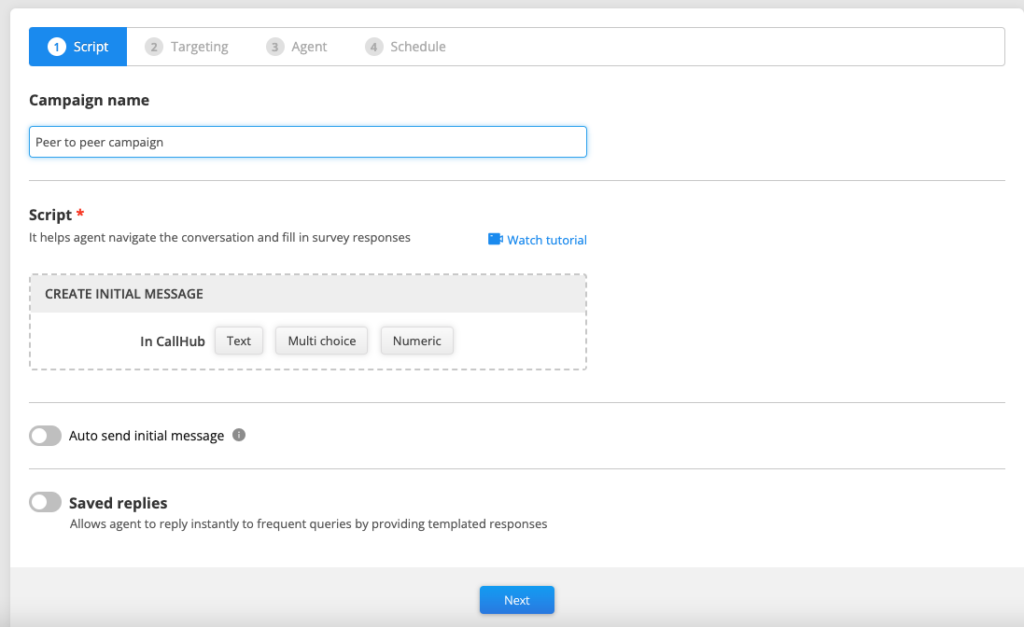The height and width of the screenshot is (627, 1024).
Task: Click the video camera icon beside Watch tutorial
Action: pos(495,239)
